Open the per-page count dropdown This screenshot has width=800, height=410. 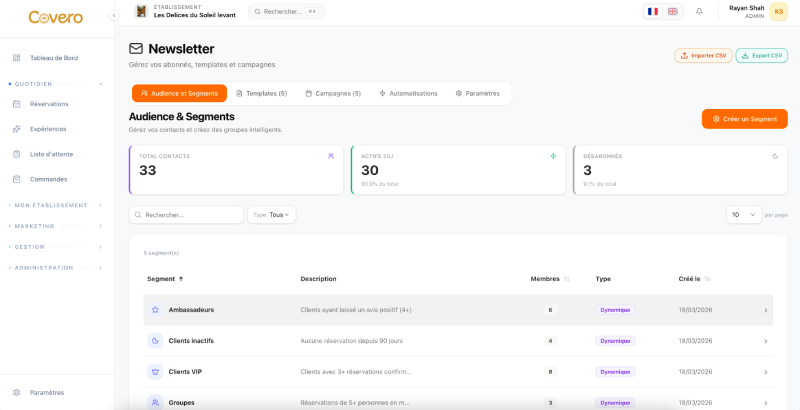[x=743, y=215]
